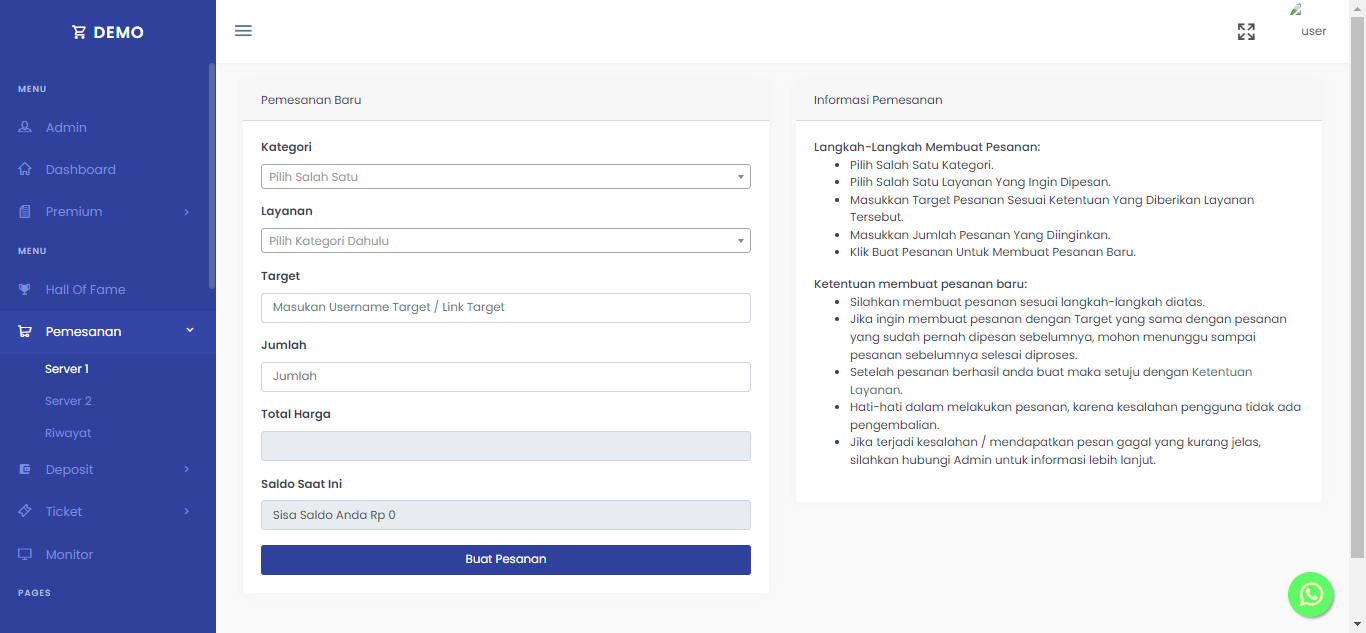The image size is (1366, 633).
Task: Open the WhatsApp chat floating icon
Action: coord(1311,595)
